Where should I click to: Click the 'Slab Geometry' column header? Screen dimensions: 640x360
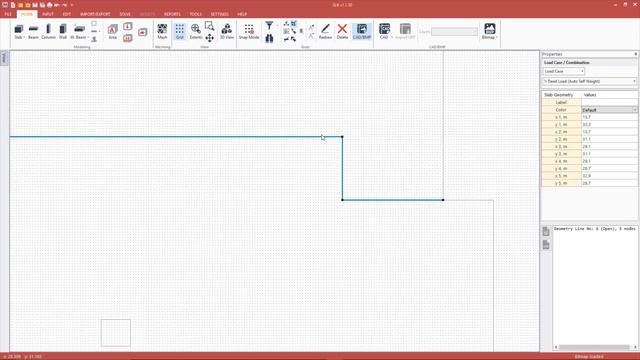558,95
